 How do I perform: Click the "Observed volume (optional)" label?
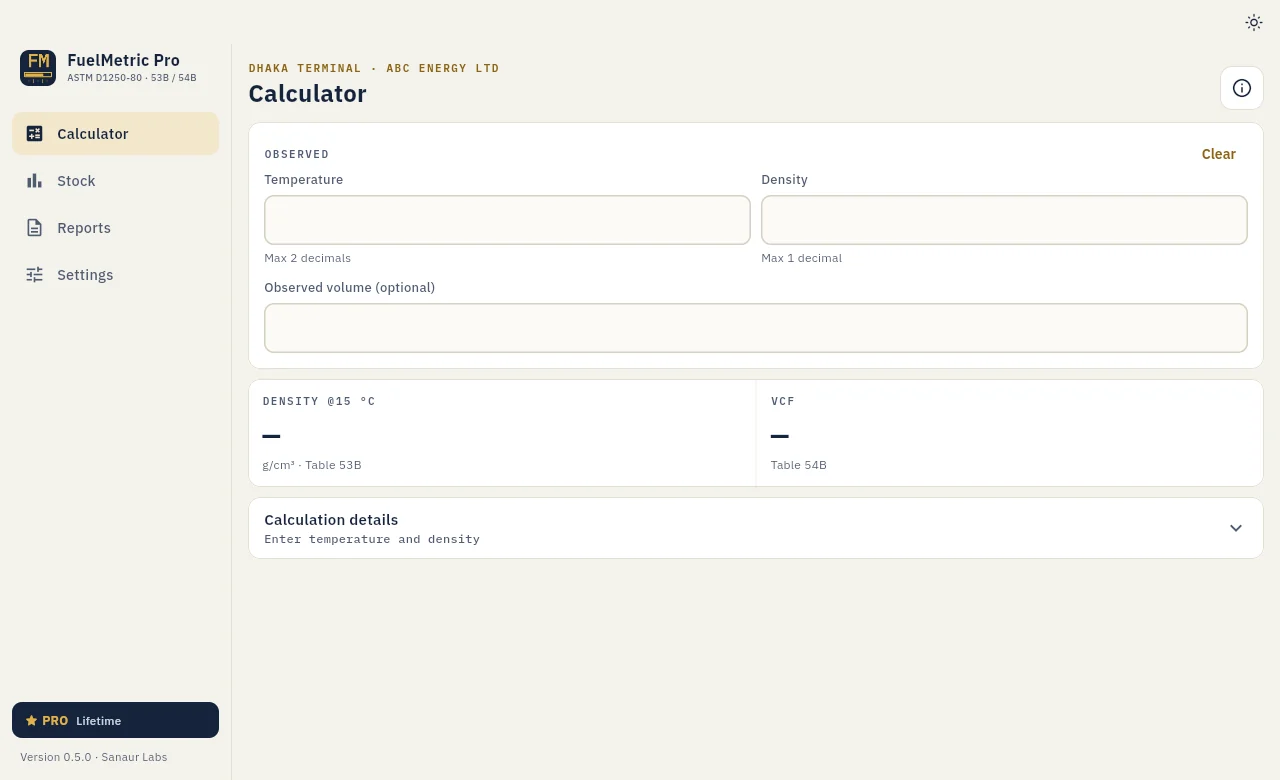coord(350,287)
